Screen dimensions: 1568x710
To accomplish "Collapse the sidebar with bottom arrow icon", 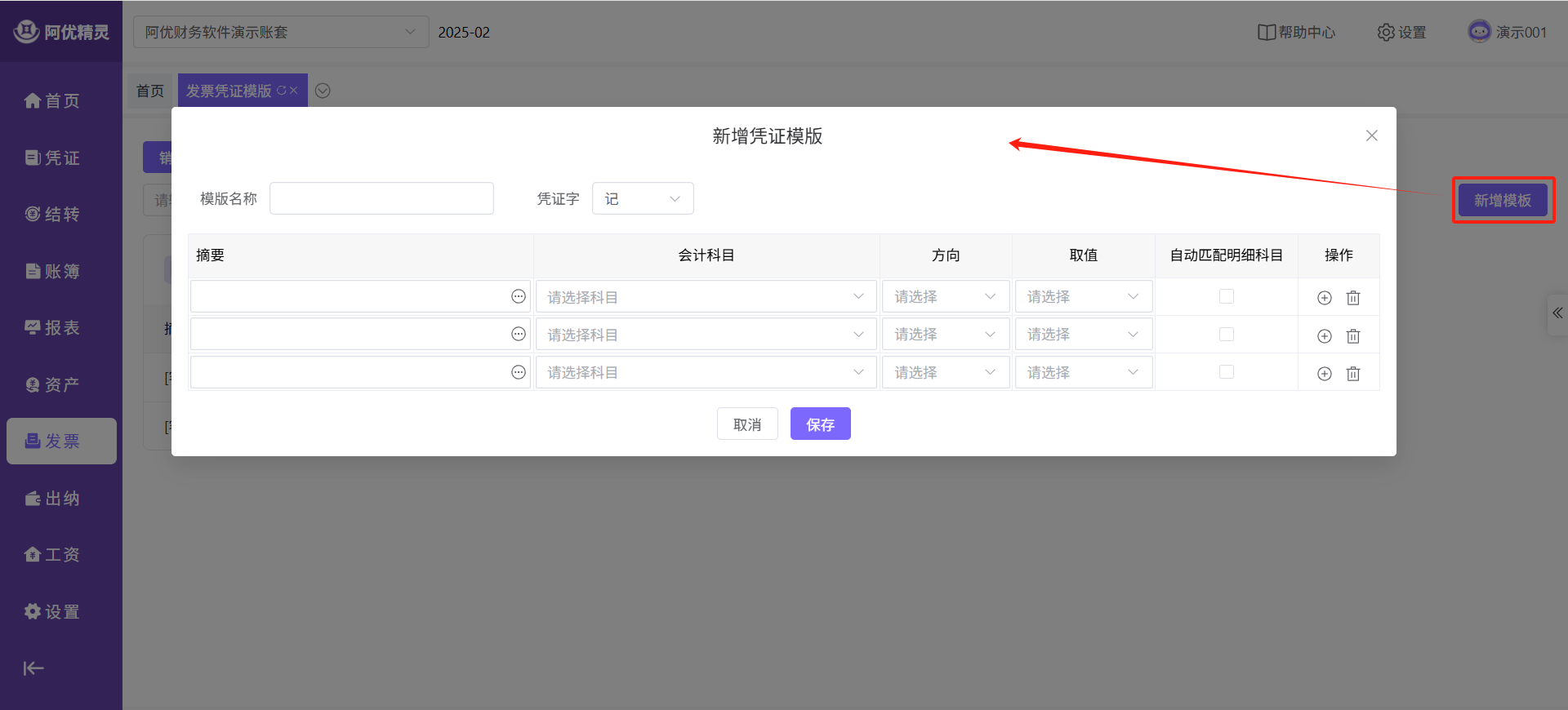I will click(33, 668).
